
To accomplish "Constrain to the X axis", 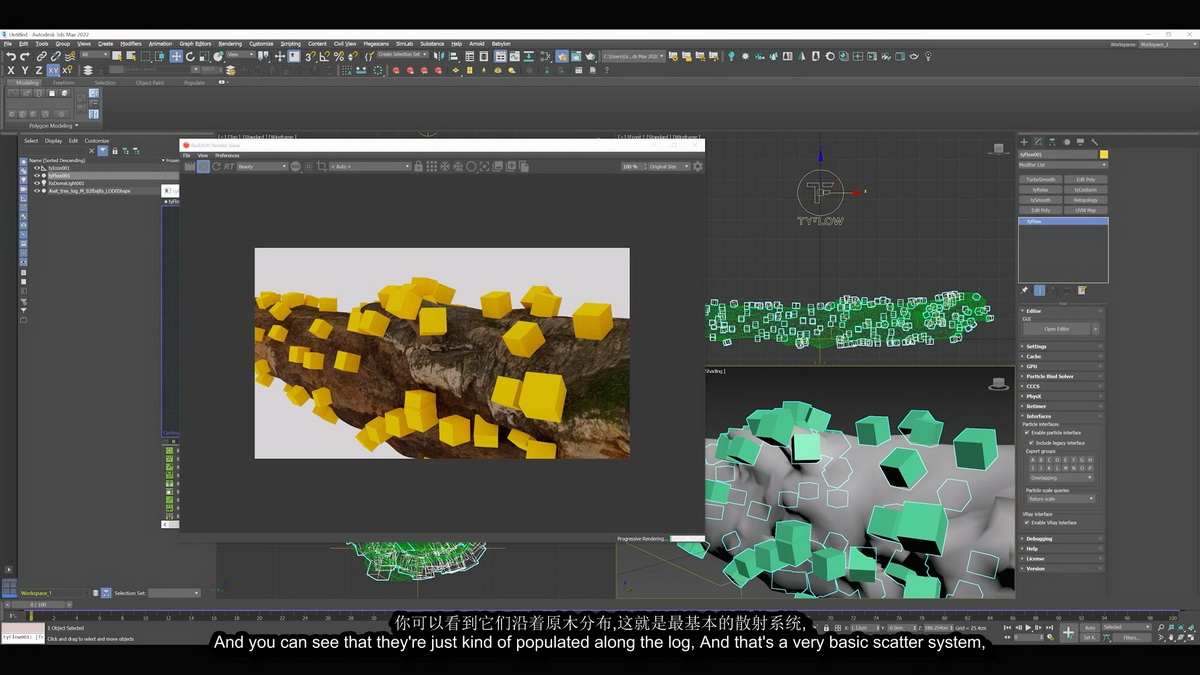I will 11,71.
